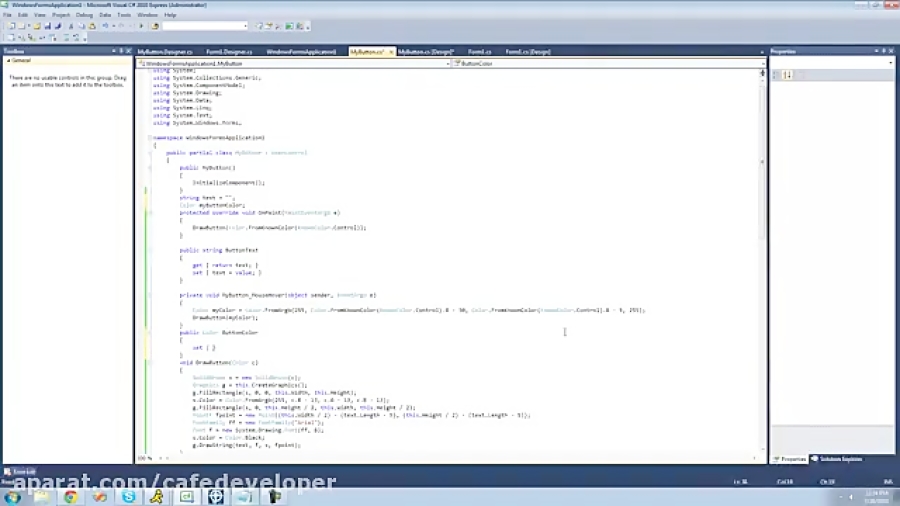The height and width of the screenshot is (506, 900).
Task: Open the Toolbox window position dropdown
Action: (114, 51)
